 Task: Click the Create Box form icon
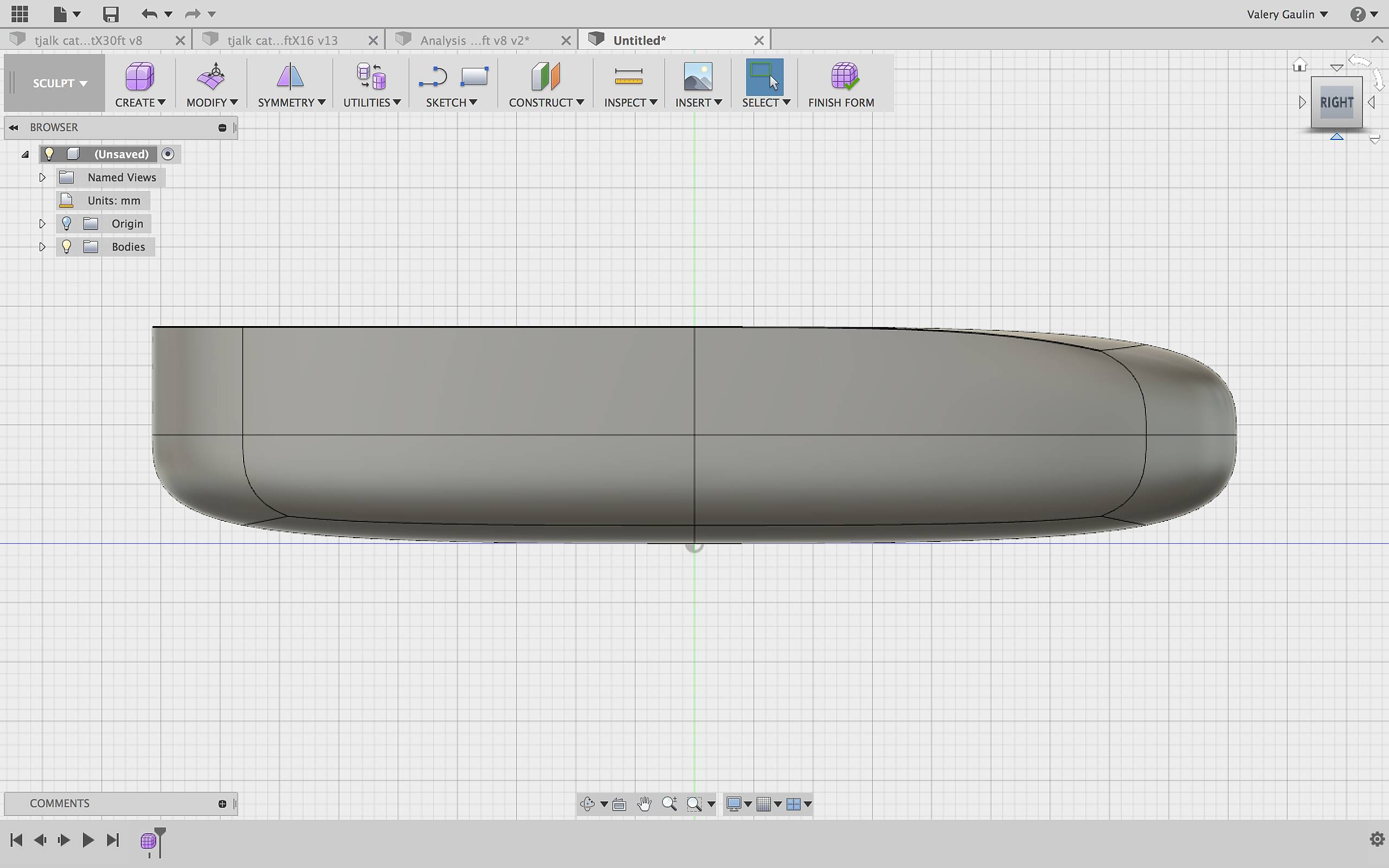point(139,76)
